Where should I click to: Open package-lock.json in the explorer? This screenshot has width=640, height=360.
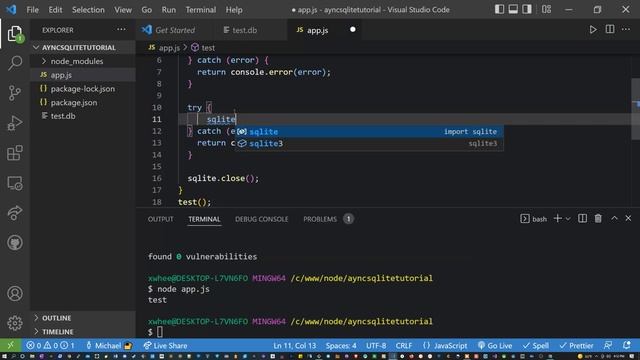83,89
